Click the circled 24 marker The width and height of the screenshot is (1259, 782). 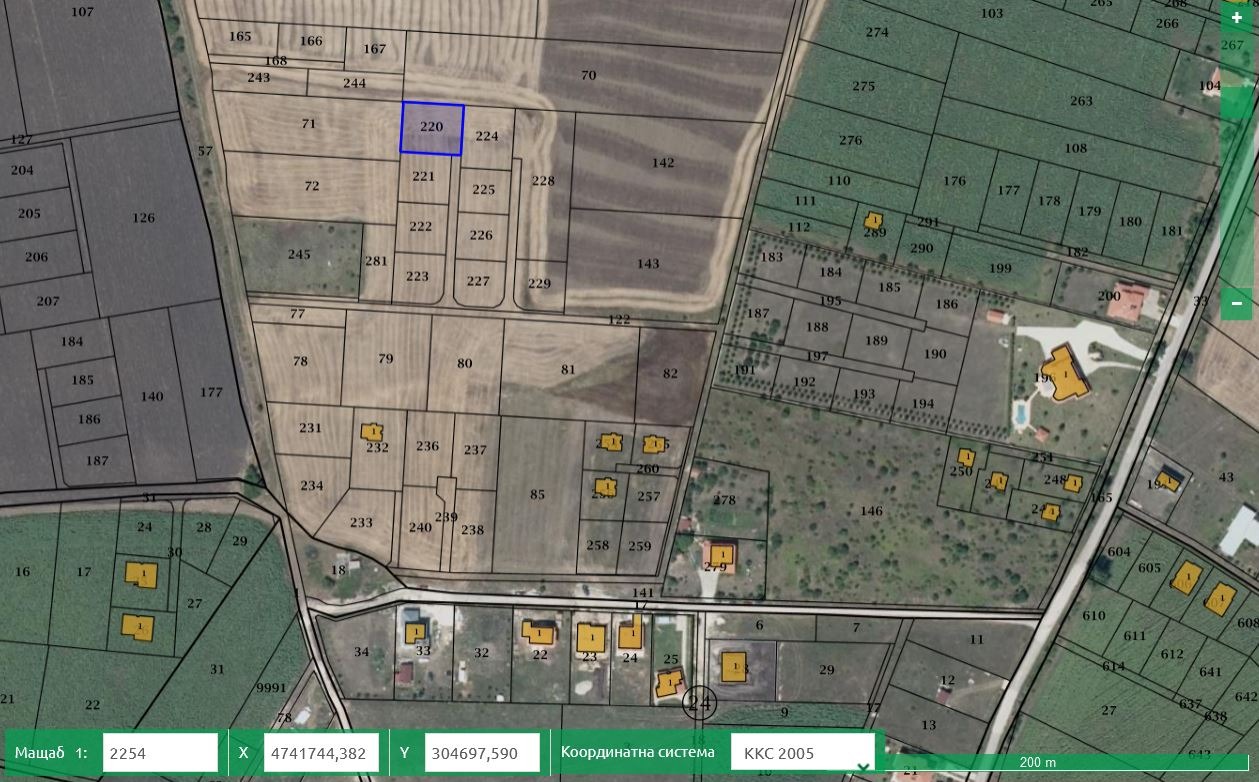(699, 703)
